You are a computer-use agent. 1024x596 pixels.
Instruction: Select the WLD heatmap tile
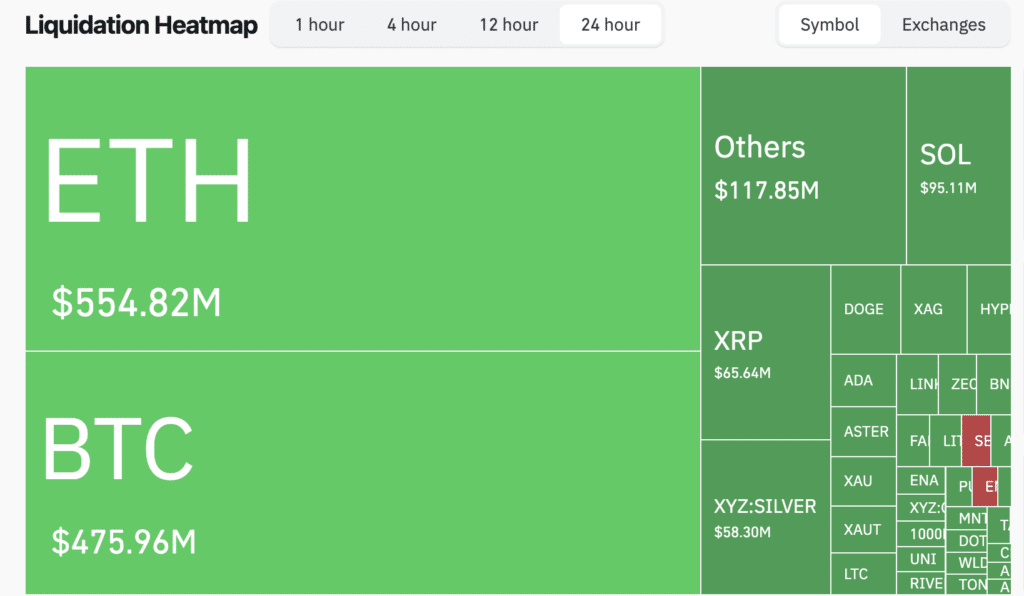coord(967,563)
